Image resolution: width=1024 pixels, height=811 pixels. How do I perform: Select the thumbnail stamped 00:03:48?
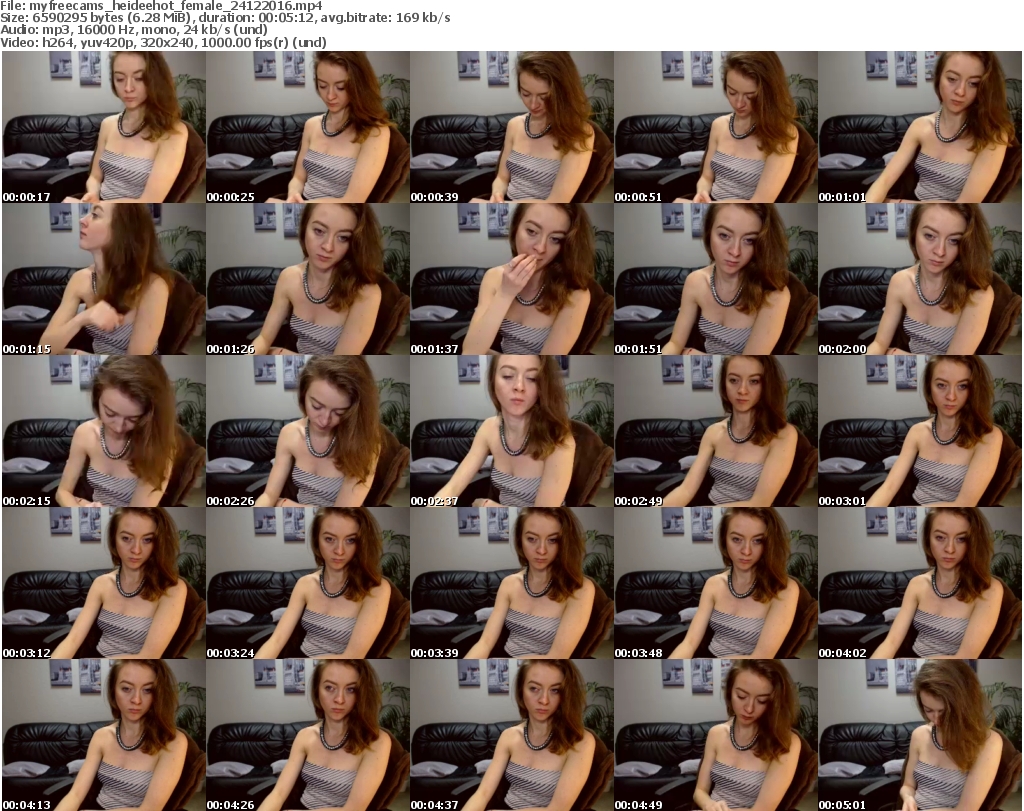pyautogui.click(x=716, y=583)
